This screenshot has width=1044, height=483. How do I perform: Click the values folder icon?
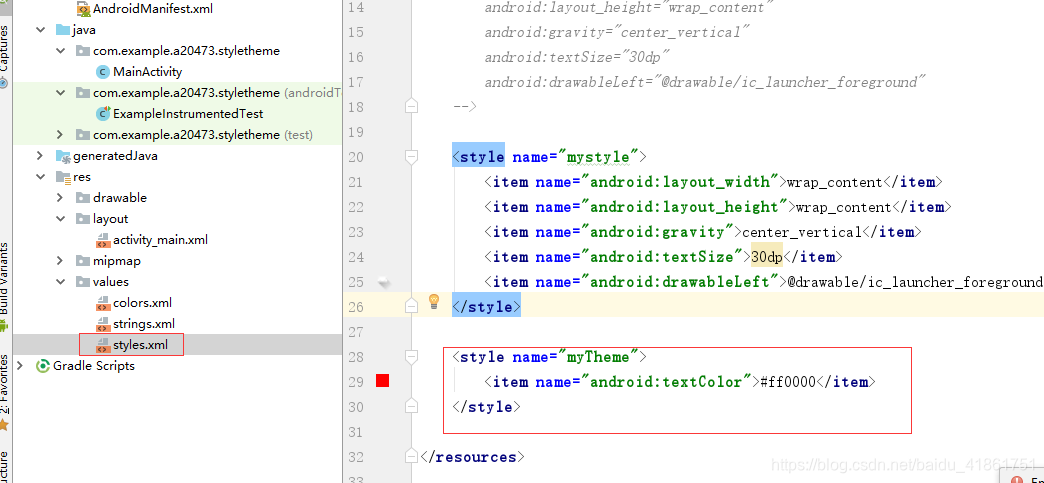point(83,282)
